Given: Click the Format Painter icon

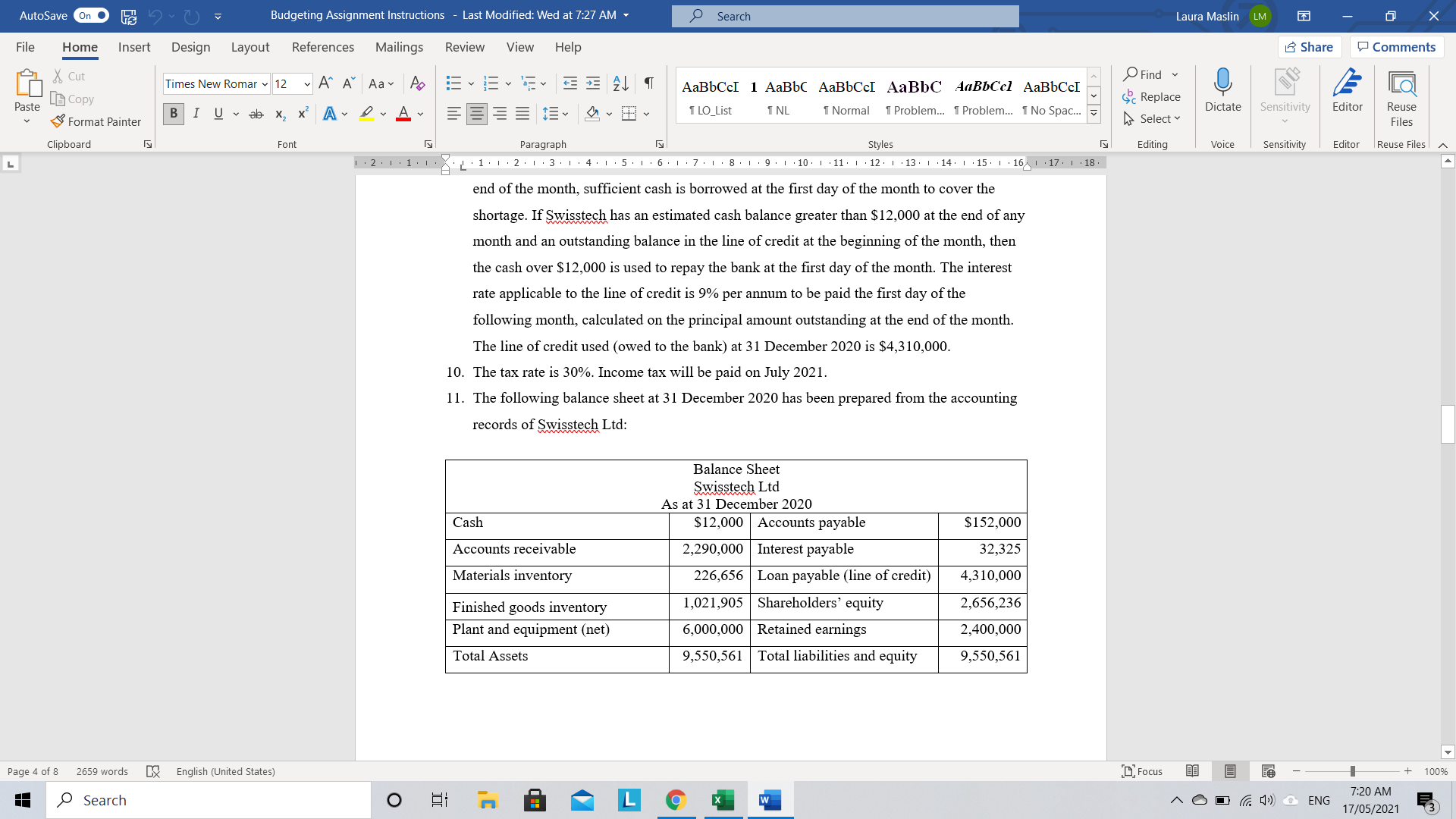Looking at the screenshot, I should [58, 121].
